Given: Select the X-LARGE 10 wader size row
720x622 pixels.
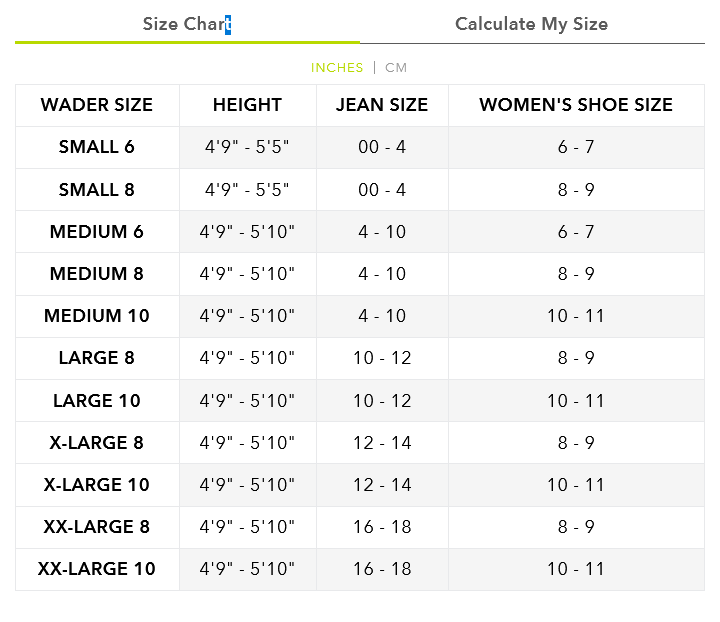Looking at the screenshot, I should [360, 485].
